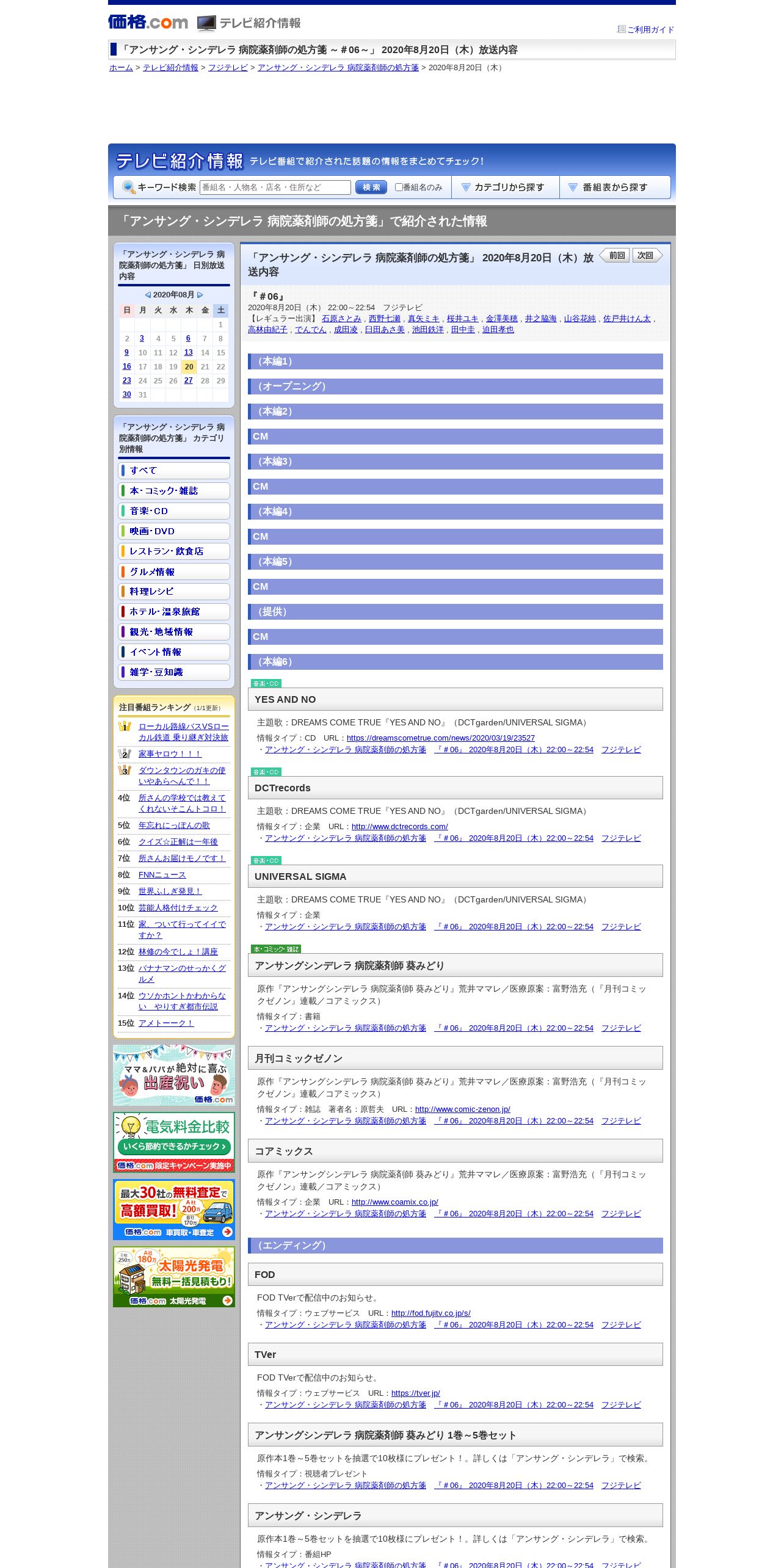This screenshot has height=1568, width=784.
Task: Click the TV monitor icon in header
Action: coord(206,23)
